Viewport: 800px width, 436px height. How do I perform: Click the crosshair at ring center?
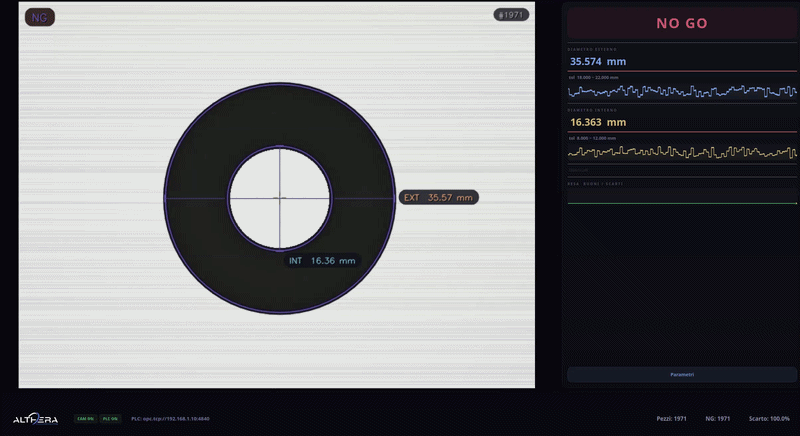[279, 197]
